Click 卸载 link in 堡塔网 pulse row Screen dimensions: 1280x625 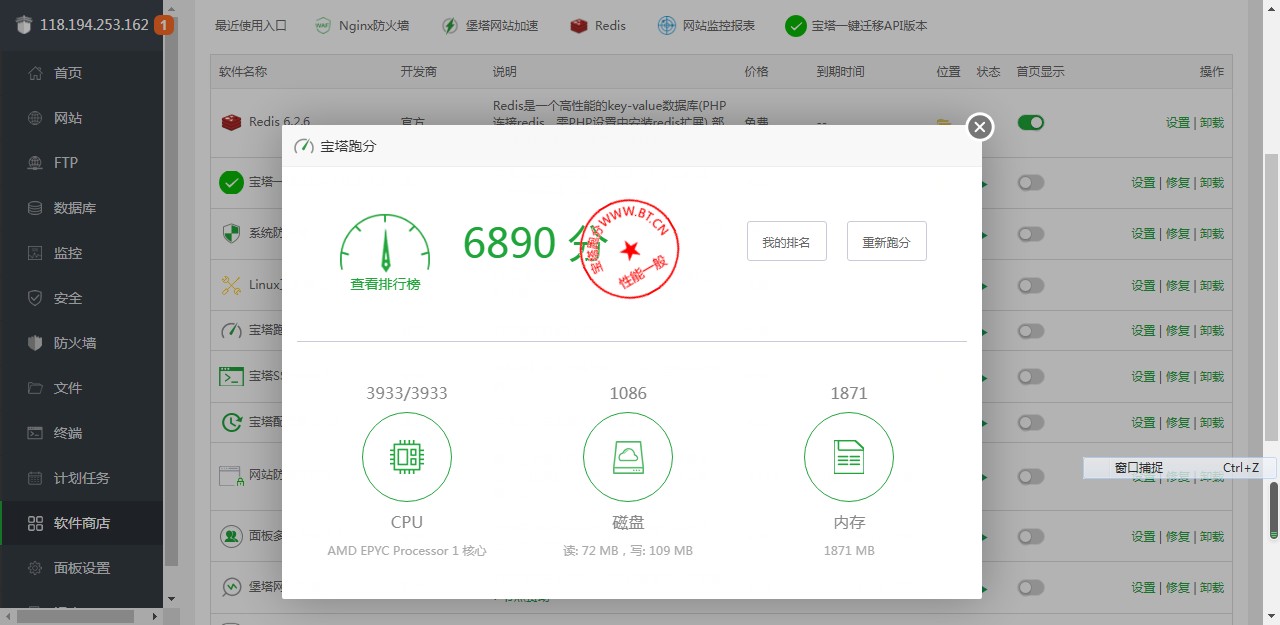pos(1212,587)
